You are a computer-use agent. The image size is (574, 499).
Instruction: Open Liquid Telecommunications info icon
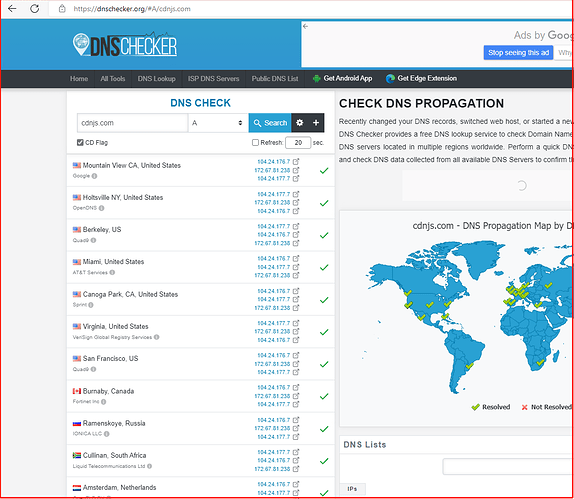149,466
